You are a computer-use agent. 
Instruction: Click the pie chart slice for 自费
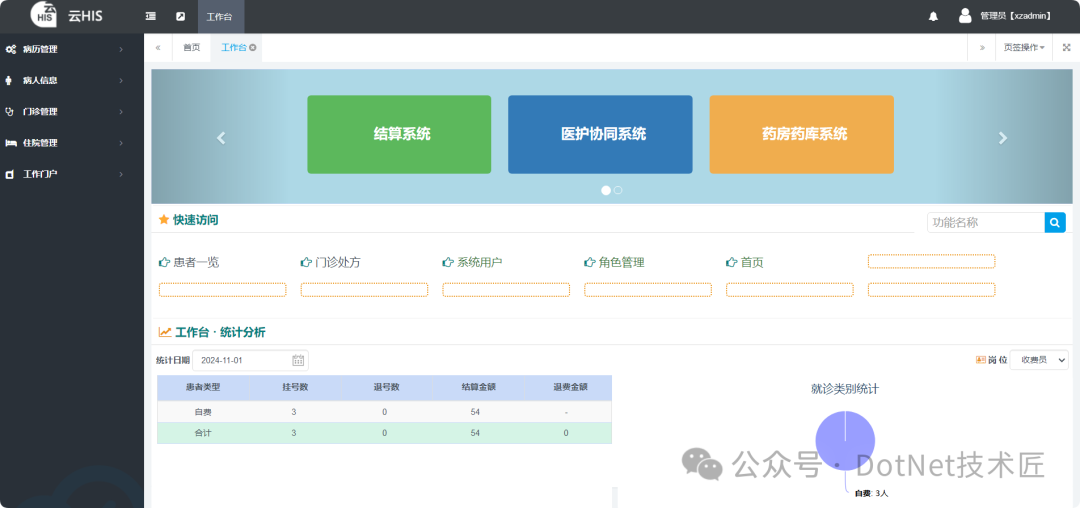[845, 441]
